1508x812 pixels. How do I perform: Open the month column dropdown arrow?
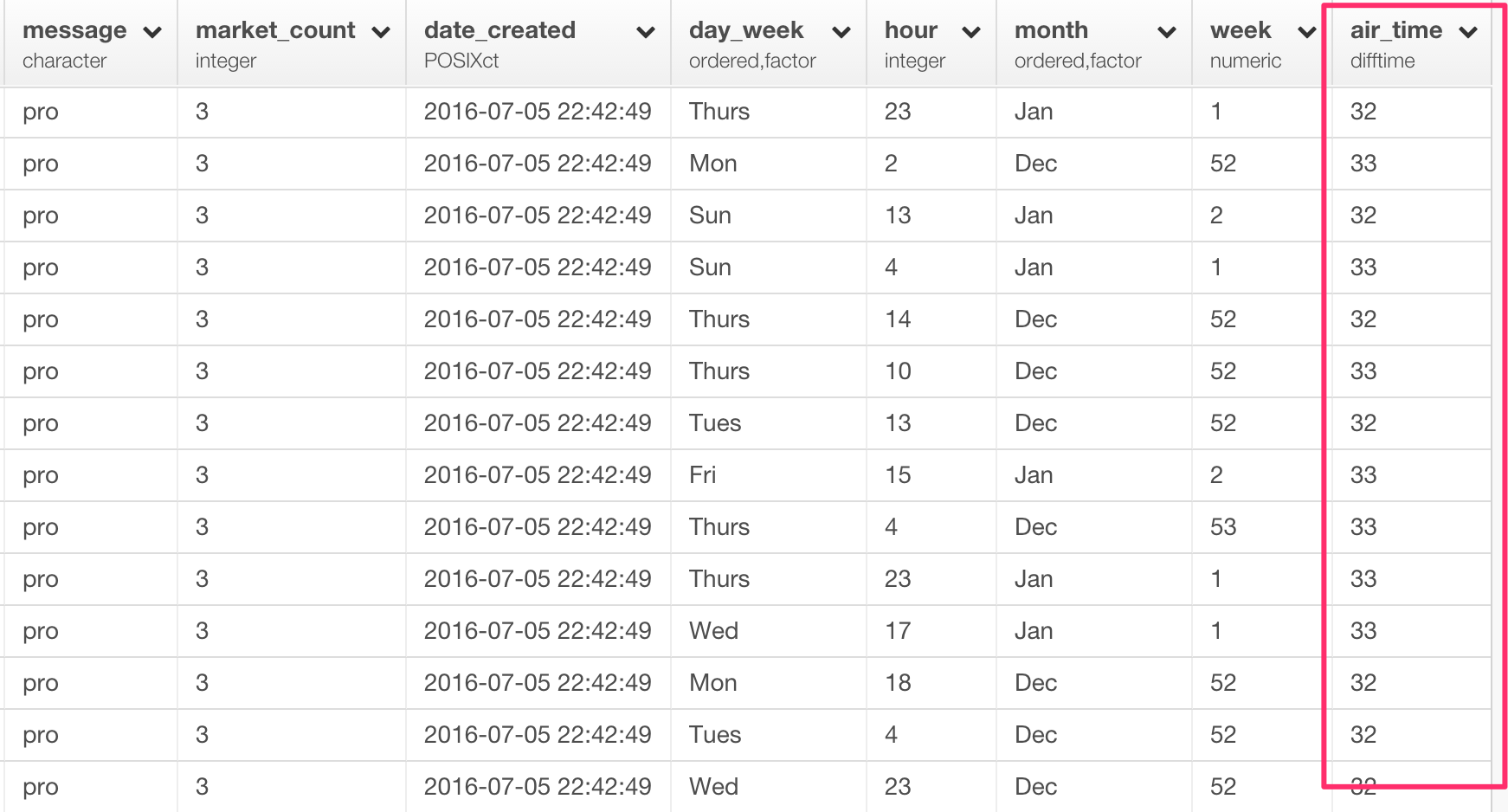tap(1166, 33)
